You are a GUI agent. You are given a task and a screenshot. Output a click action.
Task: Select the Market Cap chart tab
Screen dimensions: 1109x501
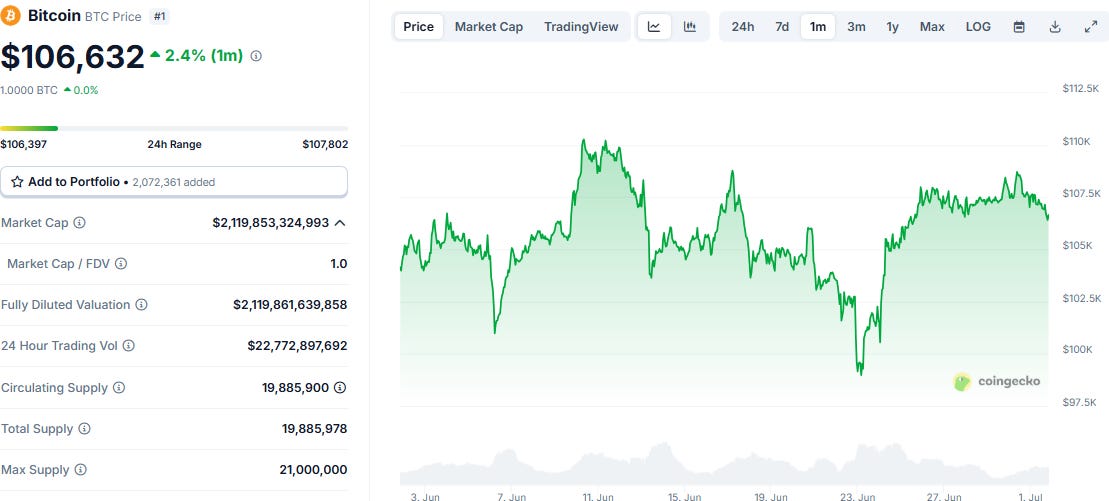489,27
